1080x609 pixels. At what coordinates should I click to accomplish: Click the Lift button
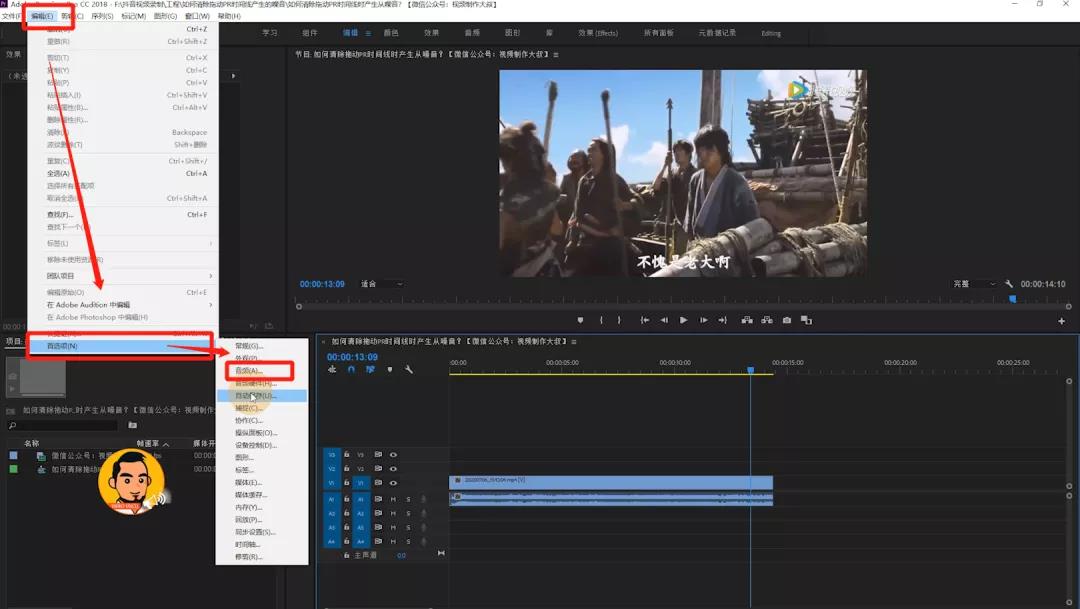tap(747, 320)
